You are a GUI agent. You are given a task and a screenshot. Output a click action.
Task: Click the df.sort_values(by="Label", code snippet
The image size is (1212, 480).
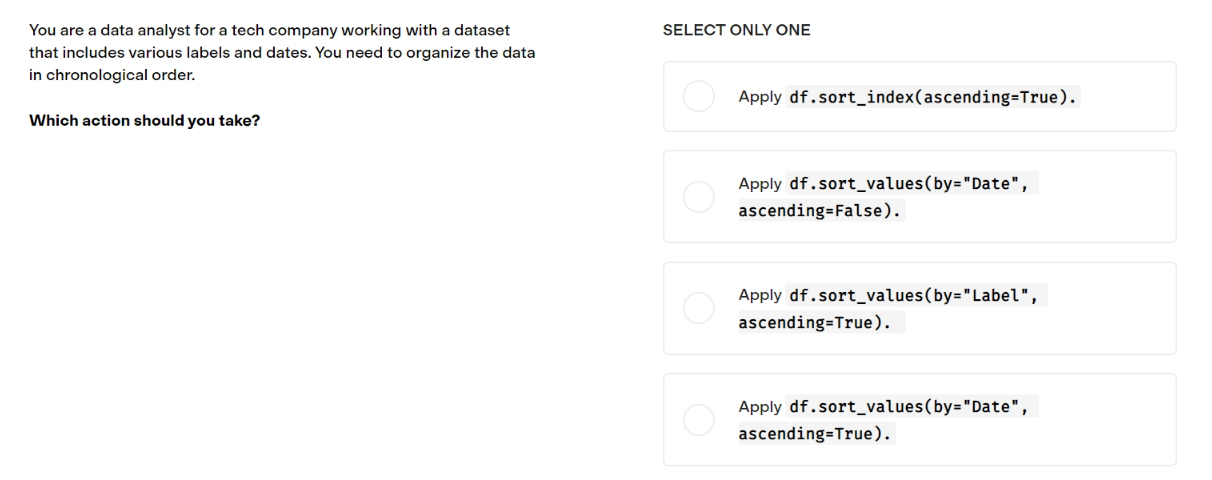[x=917, y=296]
